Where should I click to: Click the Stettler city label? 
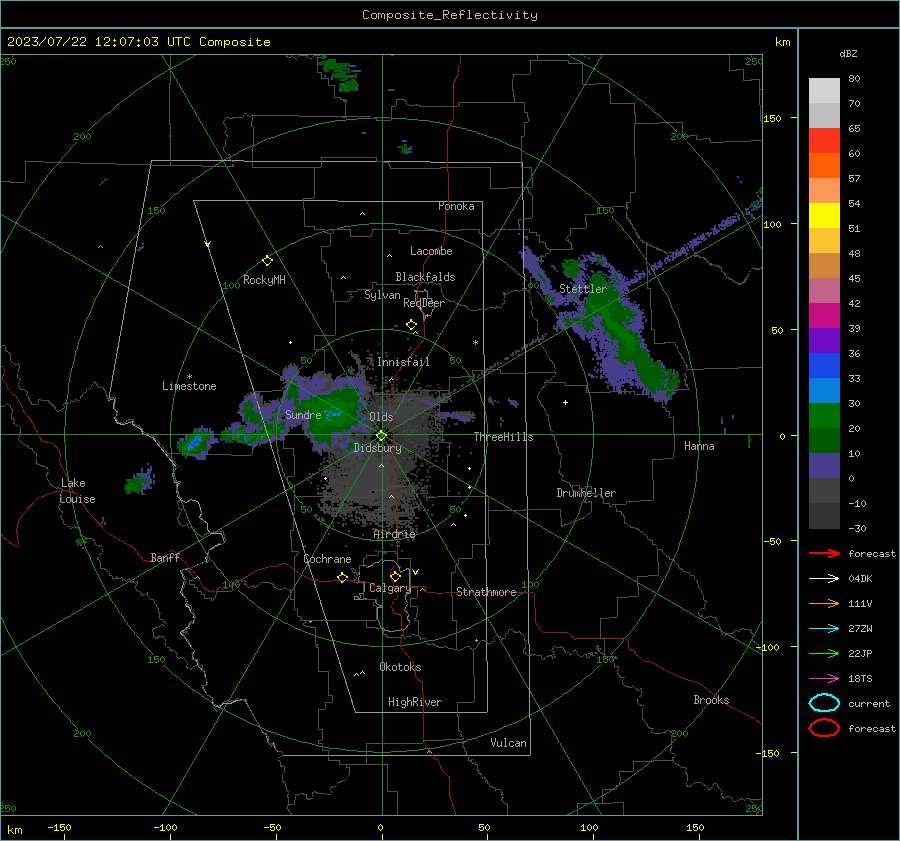[x=583, y=289]
